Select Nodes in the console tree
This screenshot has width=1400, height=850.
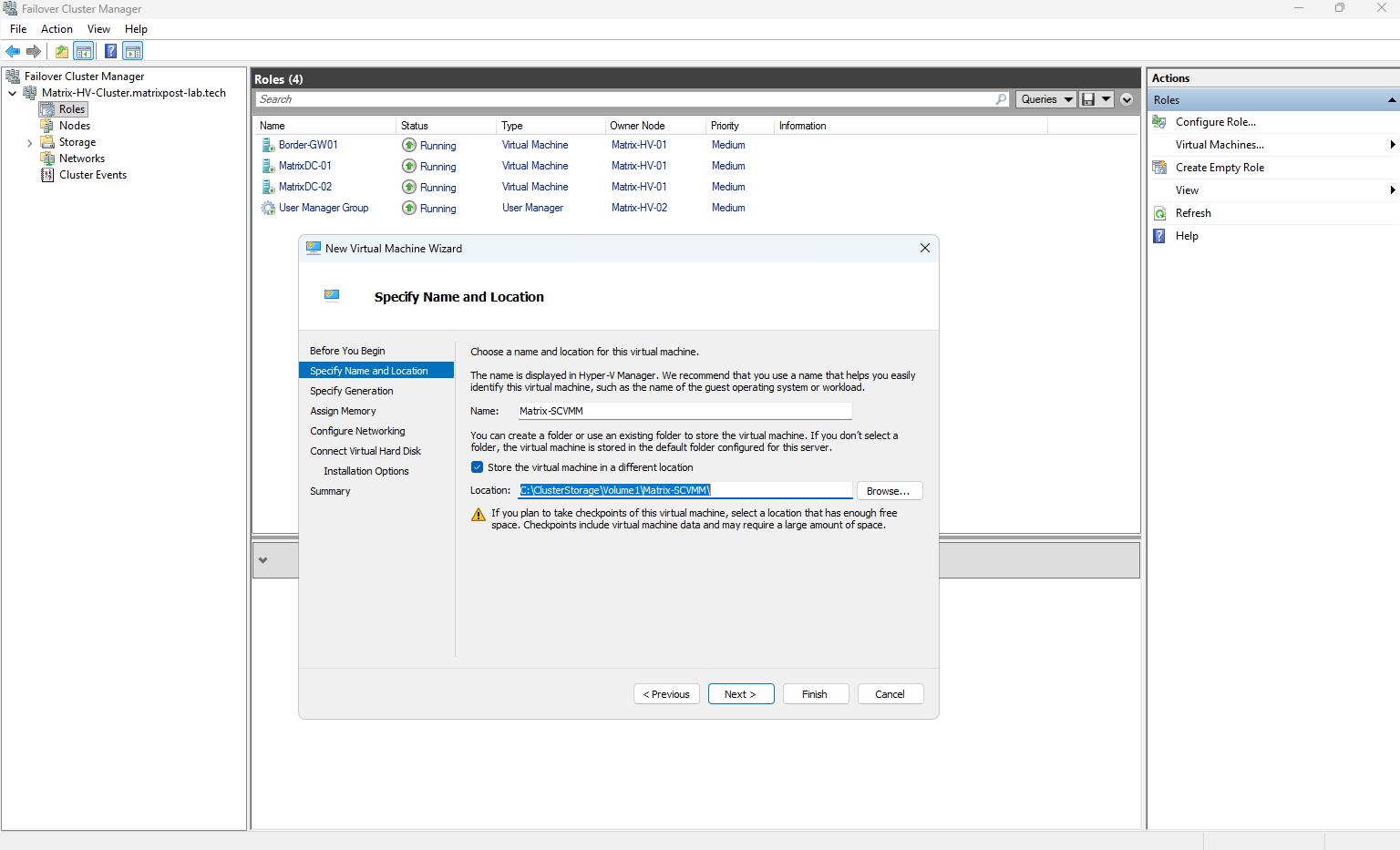75,126
